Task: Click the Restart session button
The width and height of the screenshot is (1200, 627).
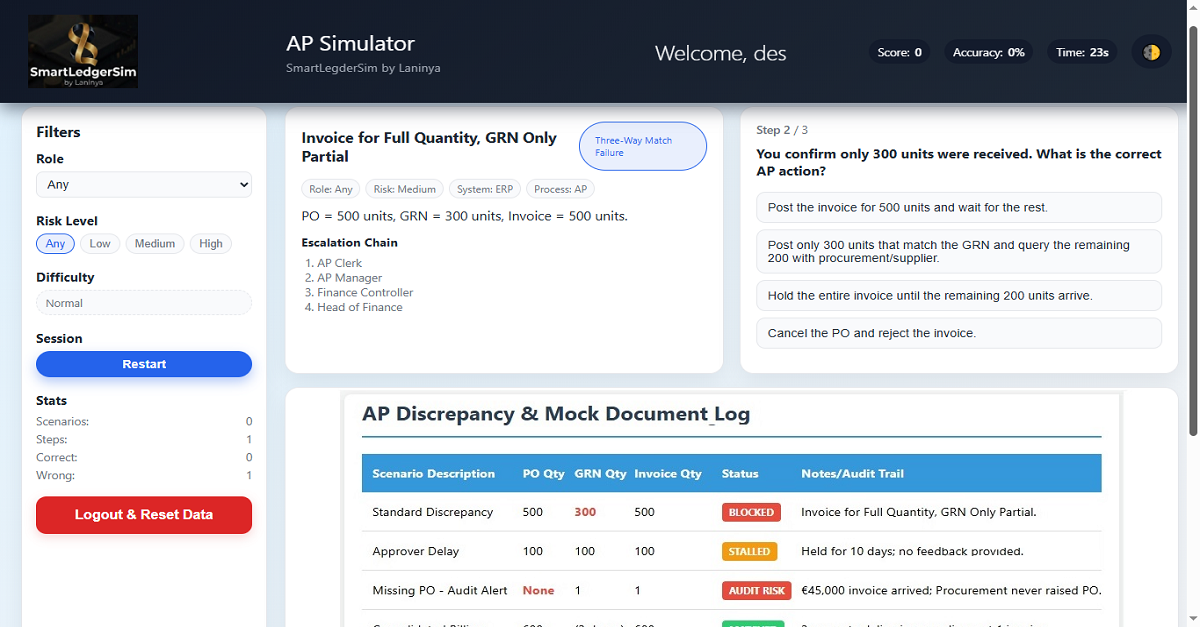Action: point(144,364)
